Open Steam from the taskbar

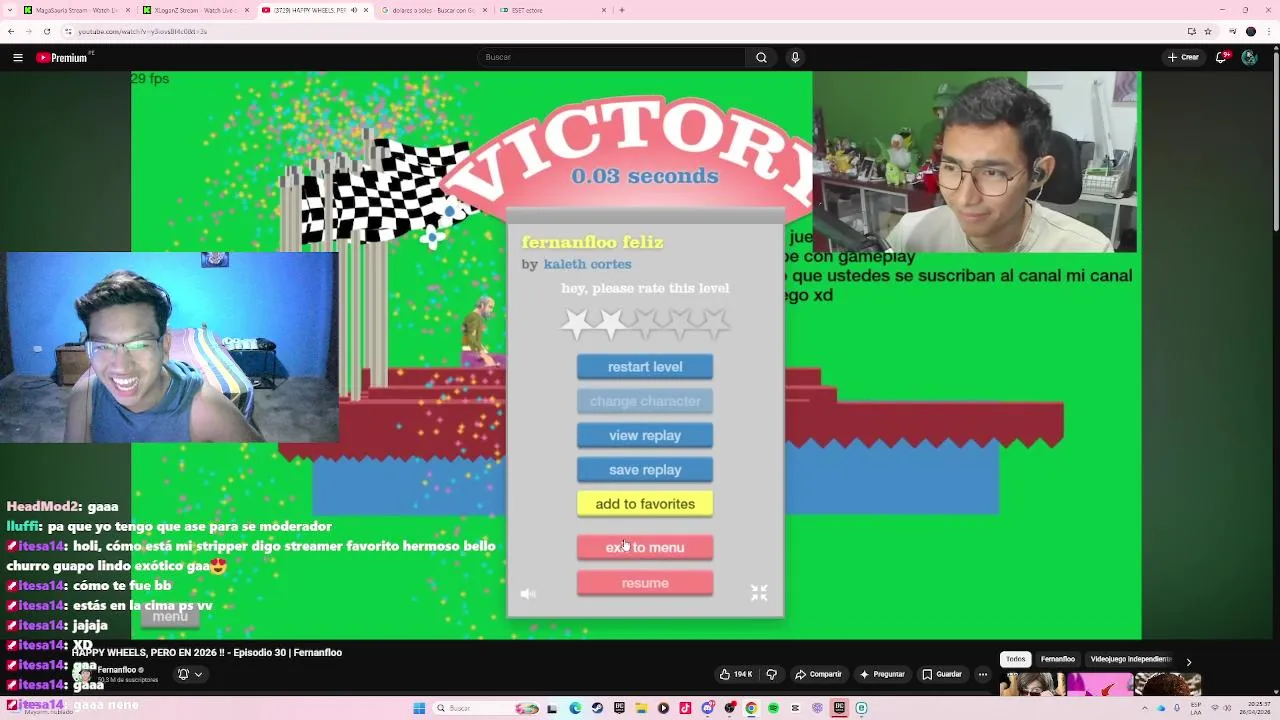(597, 708)
